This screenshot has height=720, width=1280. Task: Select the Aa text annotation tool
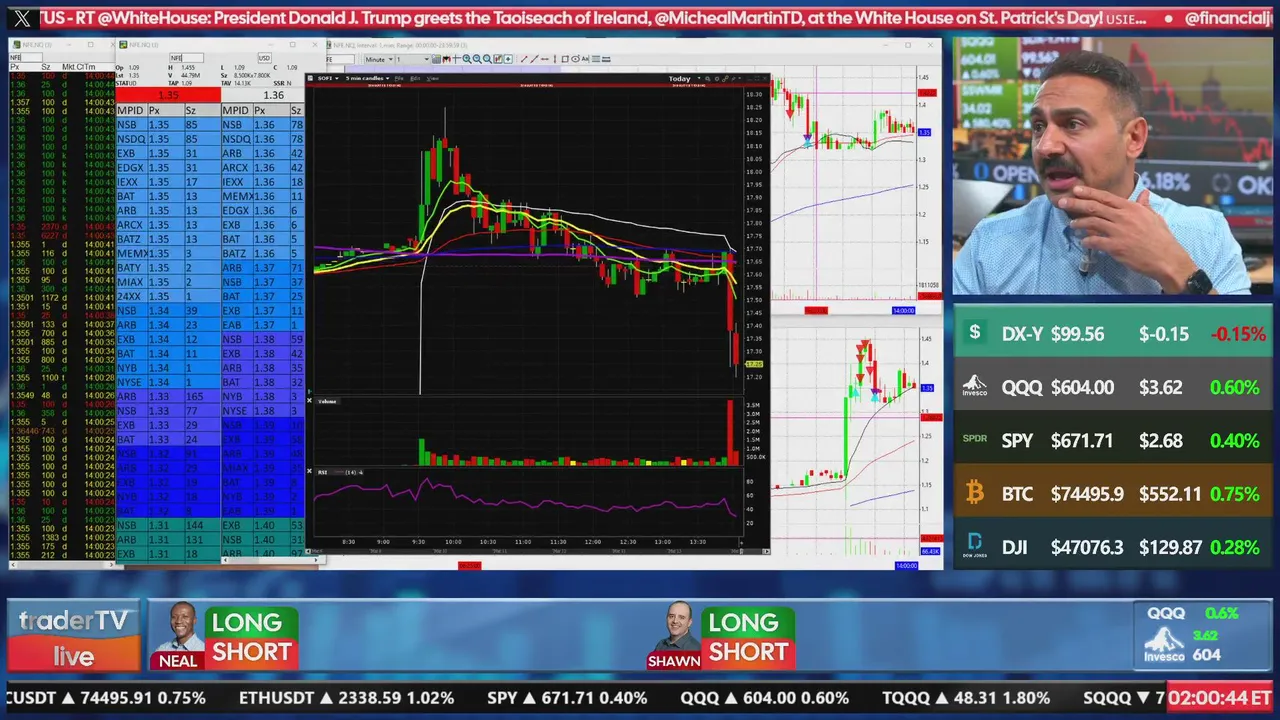click(x=585, y=59)
